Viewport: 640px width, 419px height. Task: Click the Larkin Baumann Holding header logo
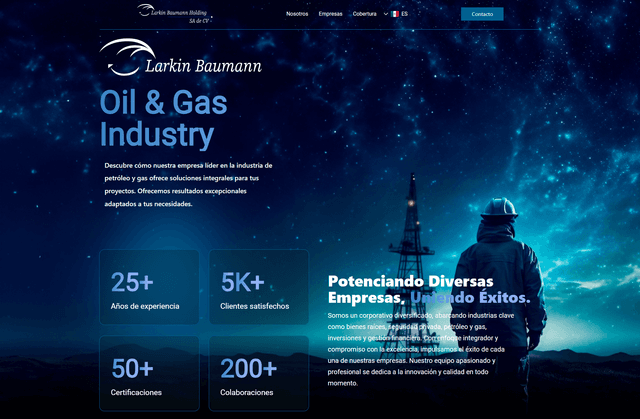tap(176, 13)
